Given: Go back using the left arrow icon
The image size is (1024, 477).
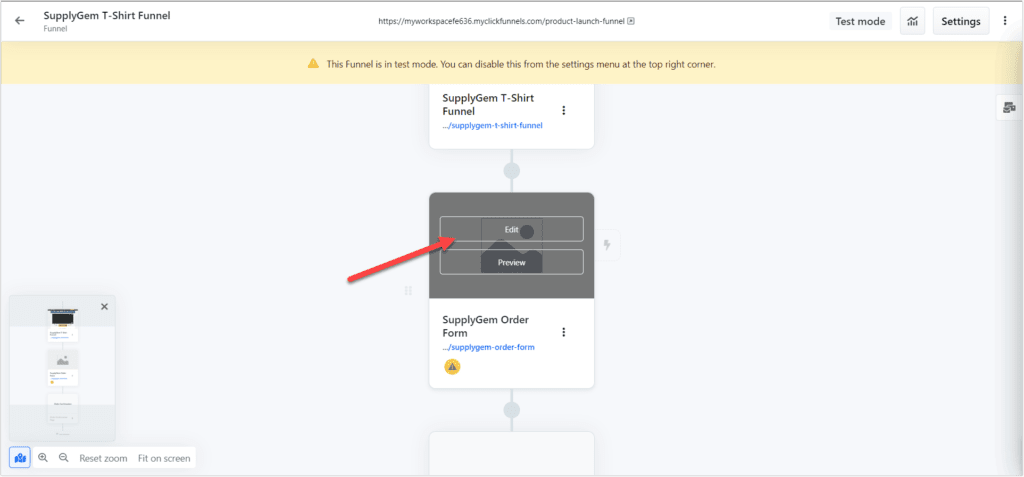Looking at the screenshot, I should coord(20,21).
